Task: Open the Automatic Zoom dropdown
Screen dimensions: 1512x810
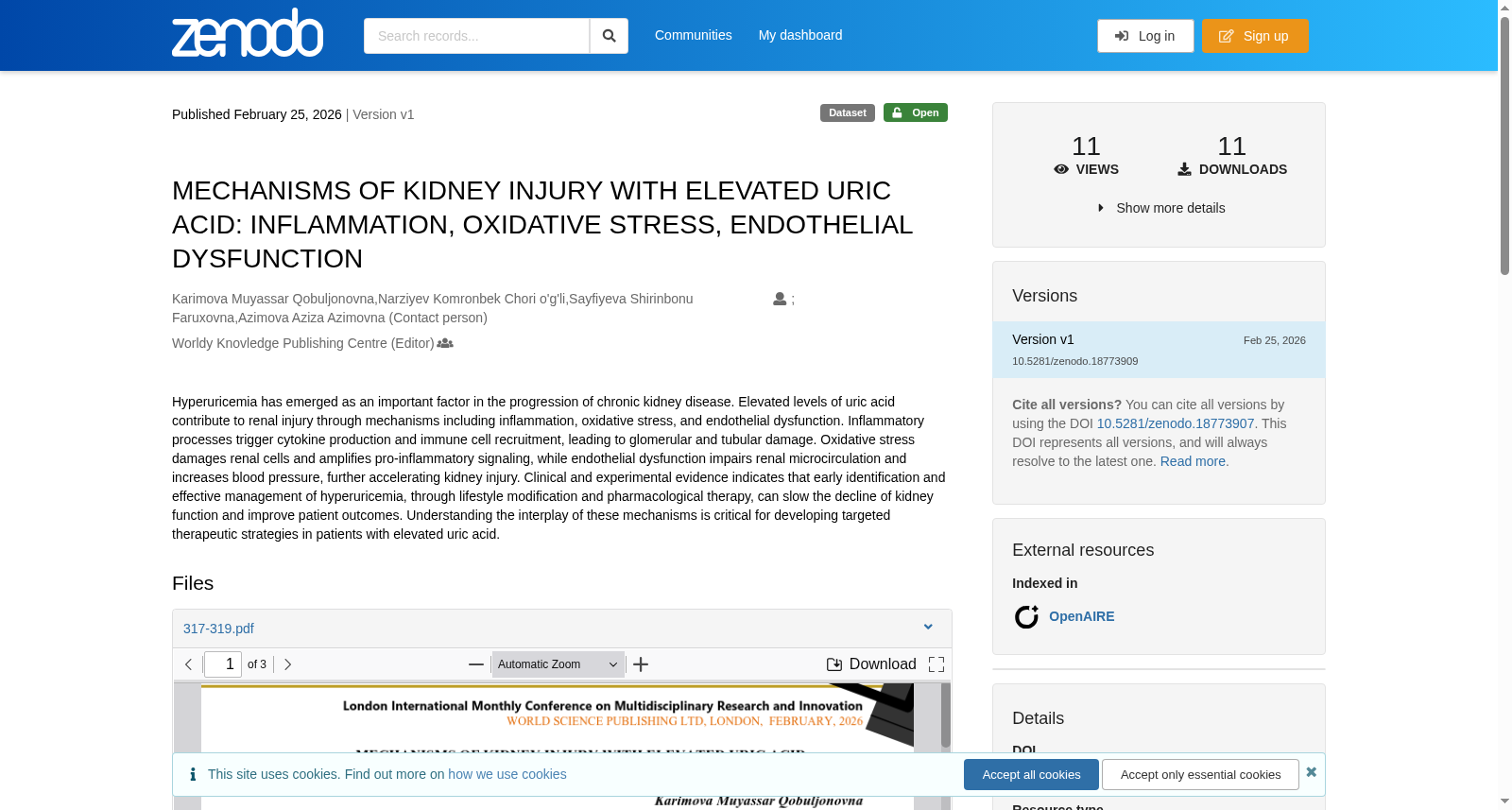Action: (x=558, y=664)
